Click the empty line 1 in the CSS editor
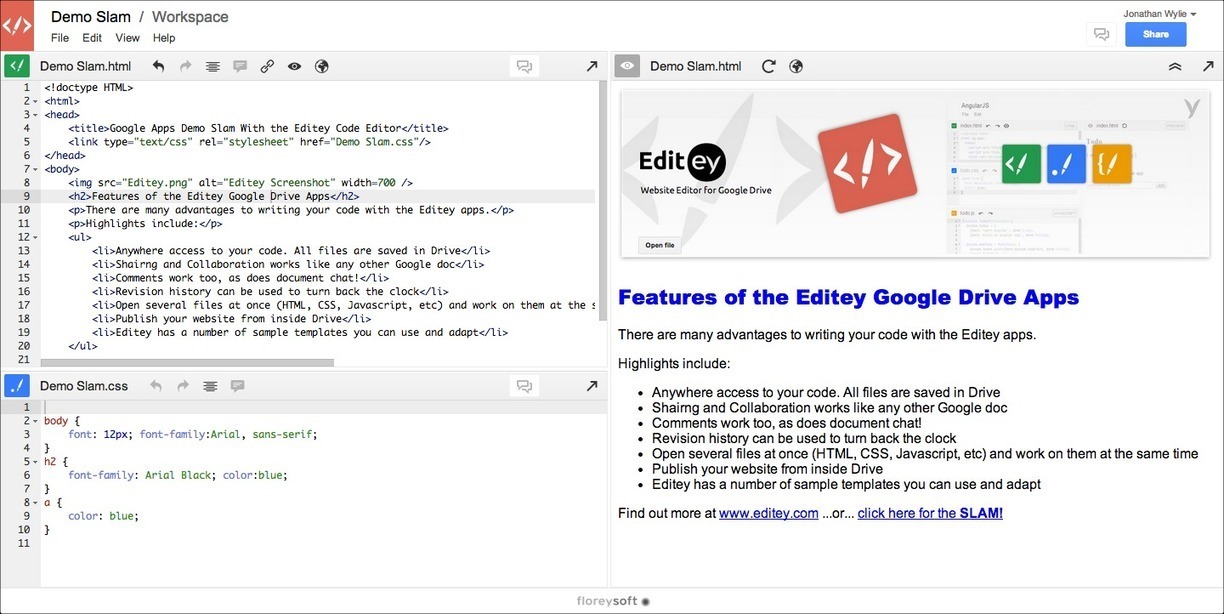1224x614 pixels. coord(324,407)
